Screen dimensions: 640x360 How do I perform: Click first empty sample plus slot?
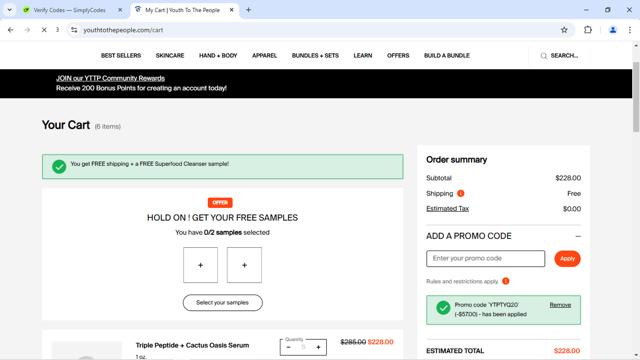pos(200,265)
